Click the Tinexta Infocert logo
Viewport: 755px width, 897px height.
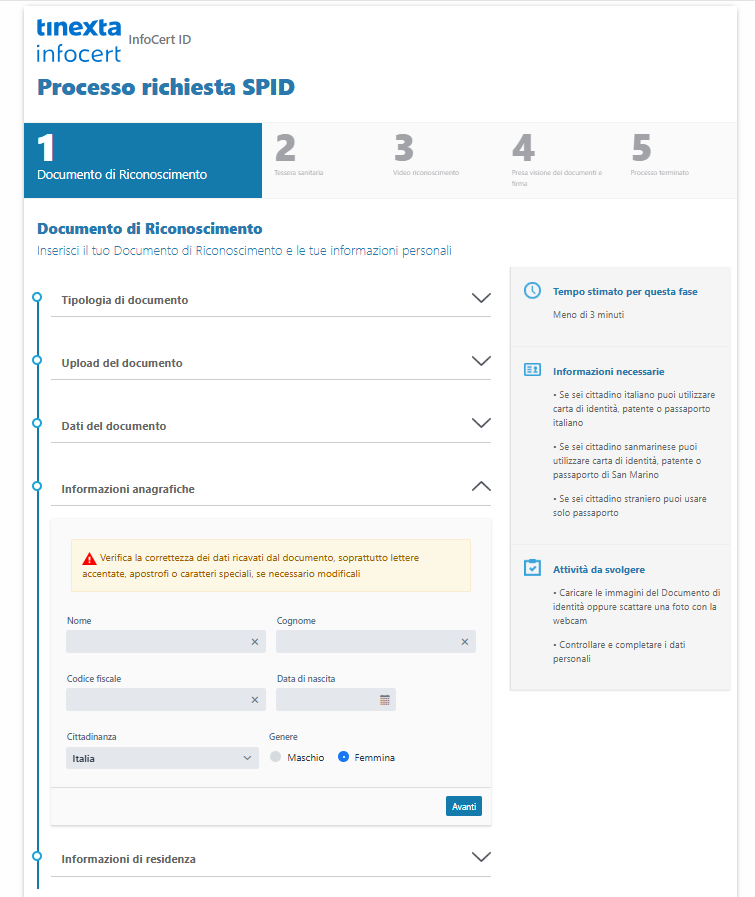pos(78,40)
